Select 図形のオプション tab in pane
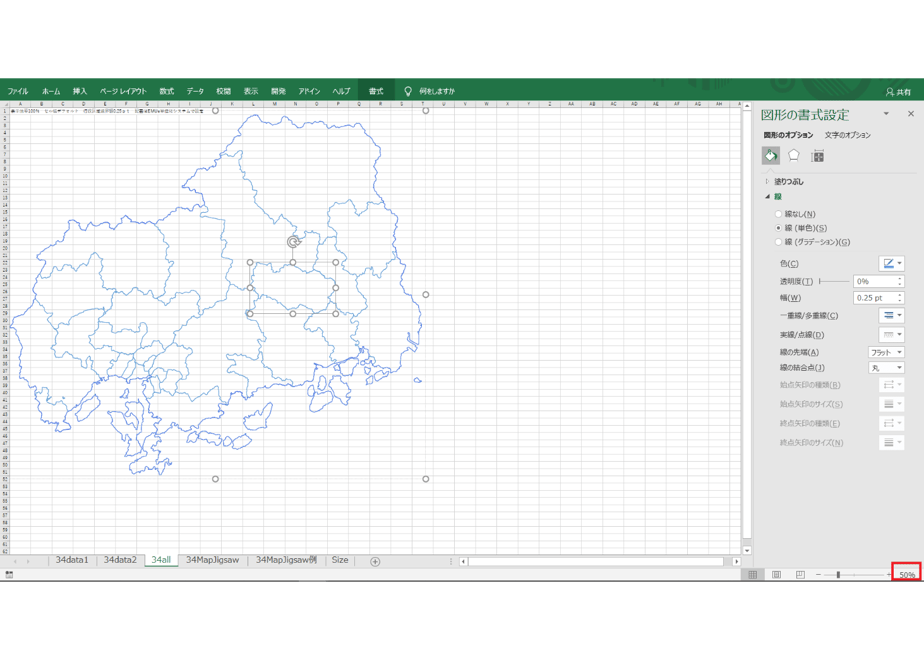The image size is (924, 660). click(x=788, y=135)
